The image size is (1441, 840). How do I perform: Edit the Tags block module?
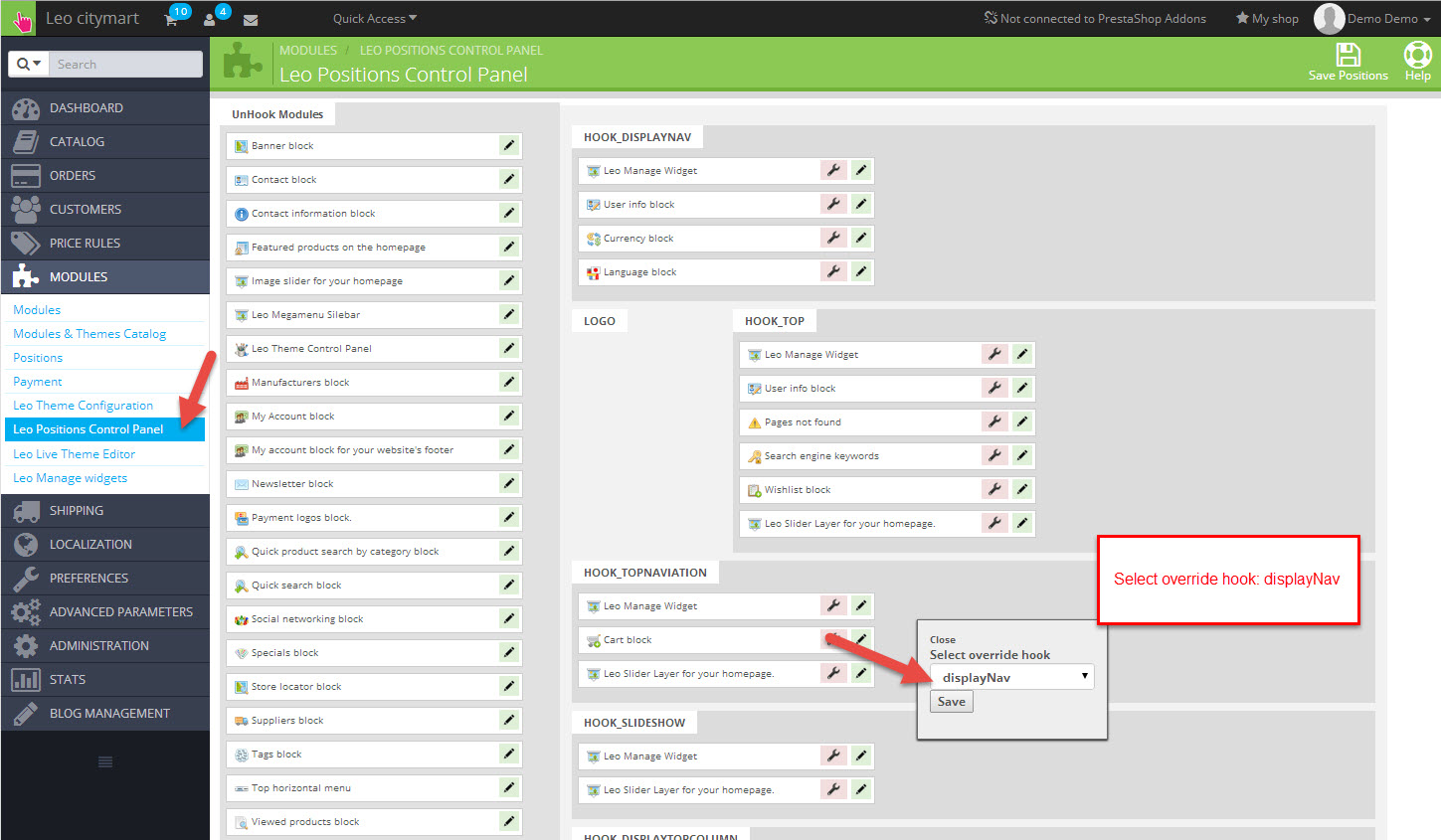[x=509, y=755]
